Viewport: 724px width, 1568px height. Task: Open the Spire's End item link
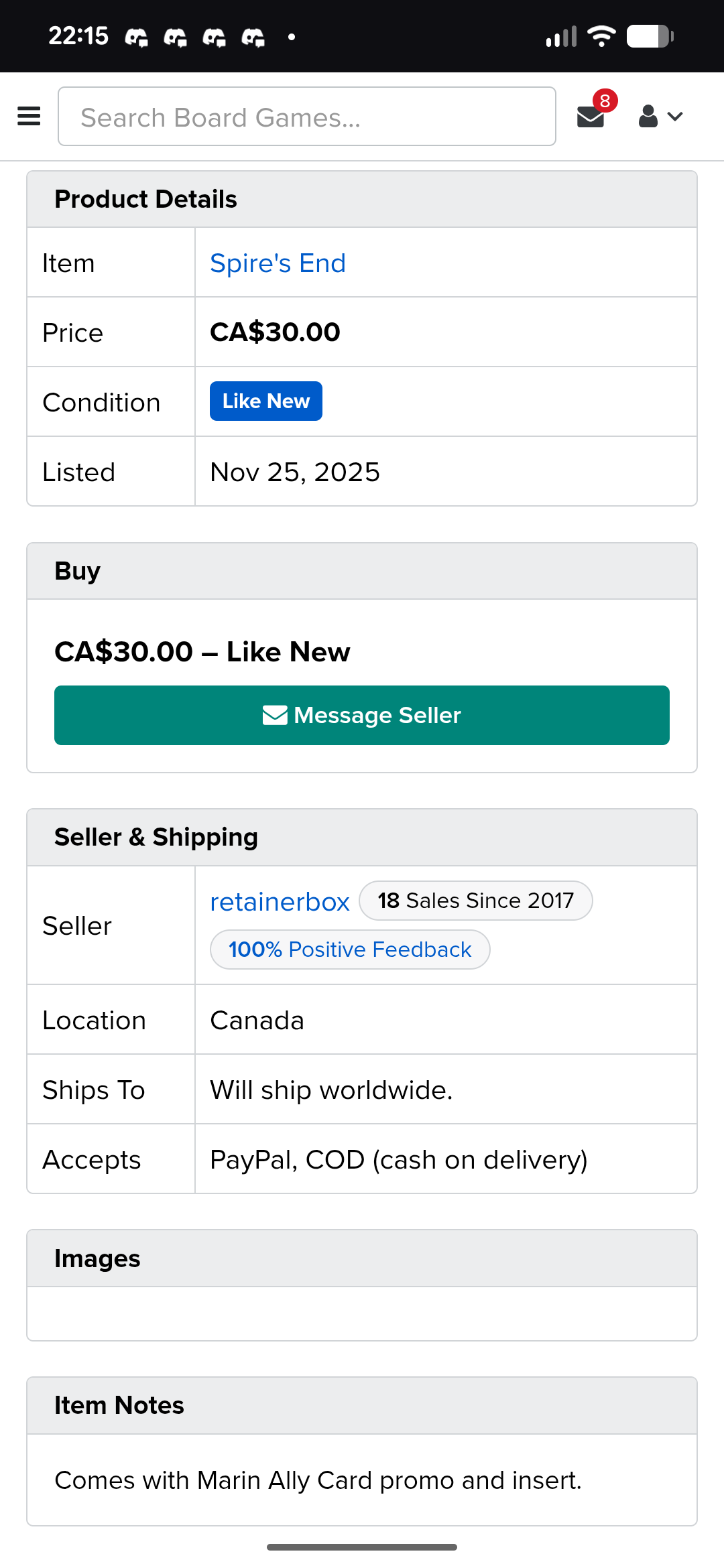point(278,263)
